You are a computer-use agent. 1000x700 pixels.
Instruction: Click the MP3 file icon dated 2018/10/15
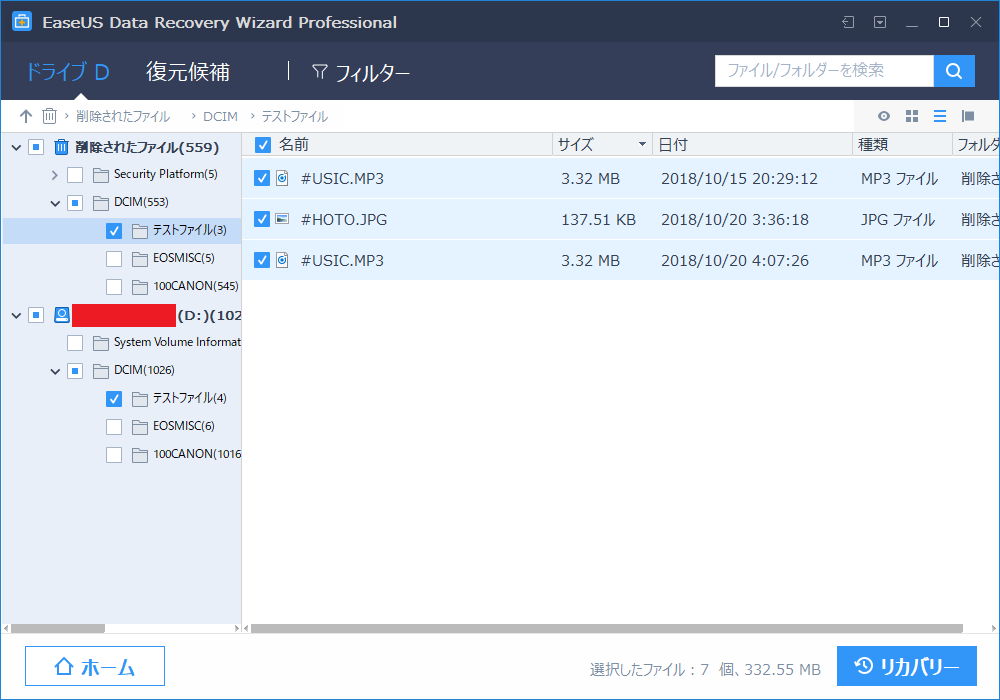282,178
